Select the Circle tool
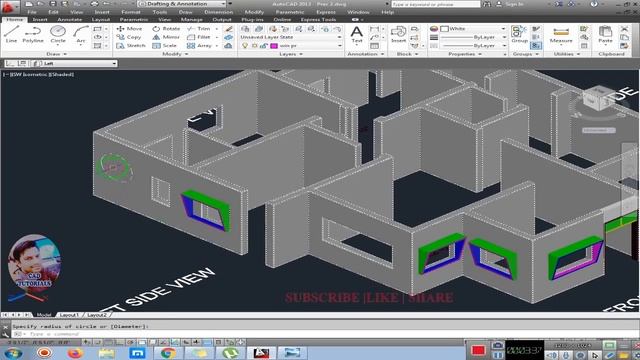Viewport: 640px width, 360px height. coord(58,33)
